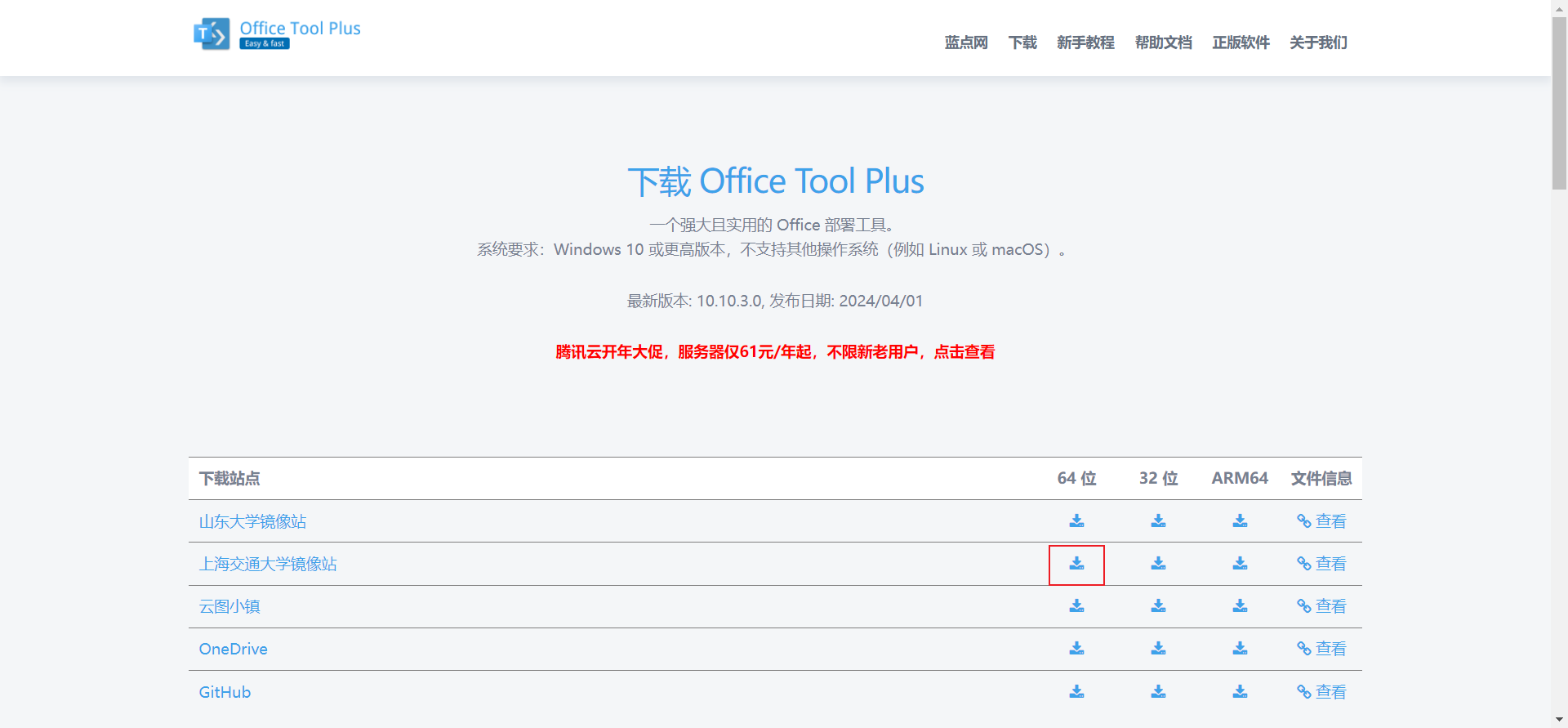Click the 64 位 column header
The image size is (1568, 728).
click(x=1076, y=479)
